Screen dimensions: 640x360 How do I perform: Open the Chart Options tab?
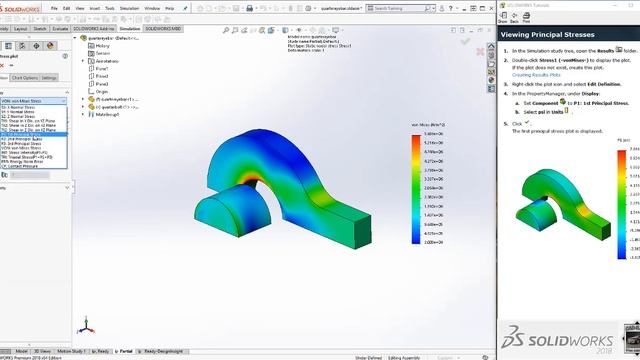click(x=24, y=78)
